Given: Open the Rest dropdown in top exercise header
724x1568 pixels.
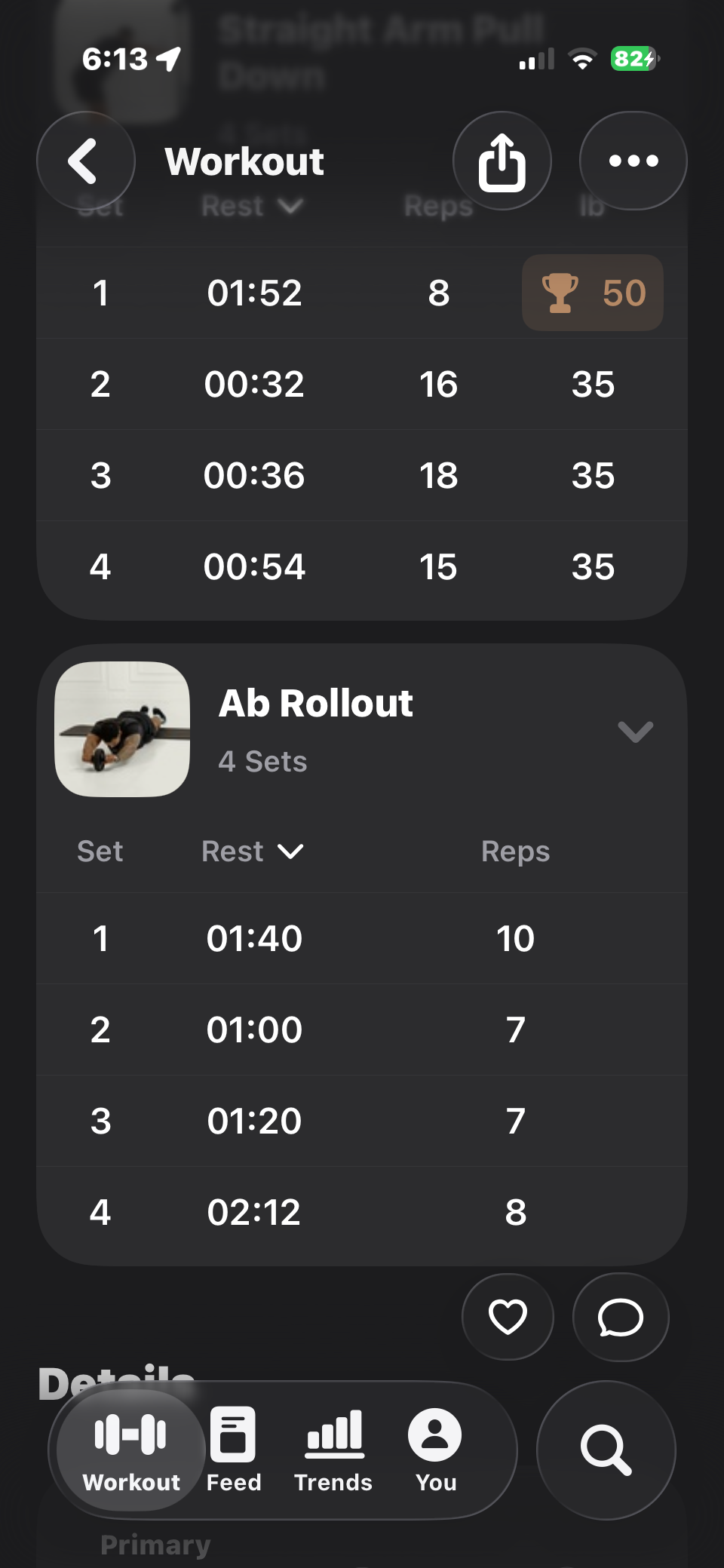Looking at the screenshot, I should pos(253,206).
